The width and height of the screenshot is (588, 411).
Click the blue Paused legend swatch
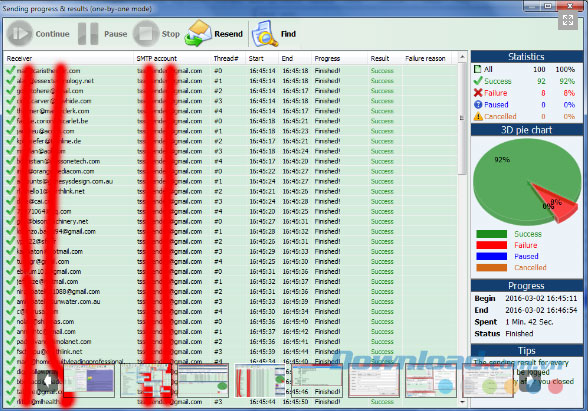[491, 256]
